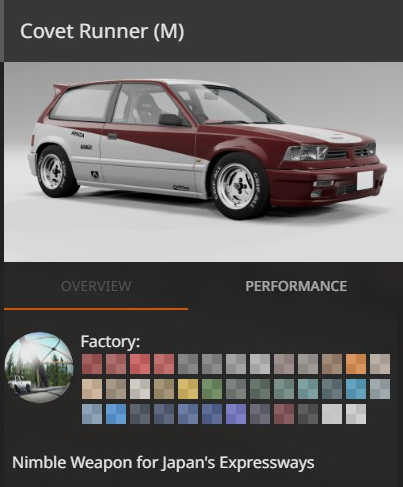Pick the tan beige swatch starting middle row
Image resolution: width=403 pixels, height=487 pixels.
coord(92,389)
